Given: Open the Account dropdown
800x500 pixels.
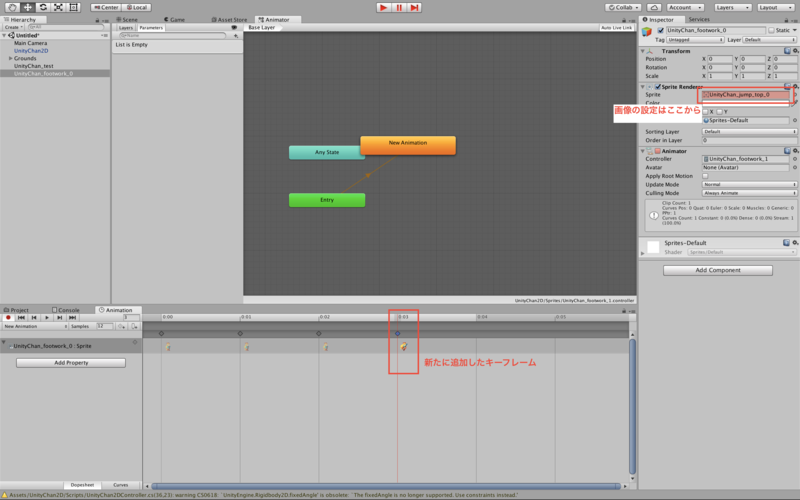Looking at the screenshot, I should 685,8.
